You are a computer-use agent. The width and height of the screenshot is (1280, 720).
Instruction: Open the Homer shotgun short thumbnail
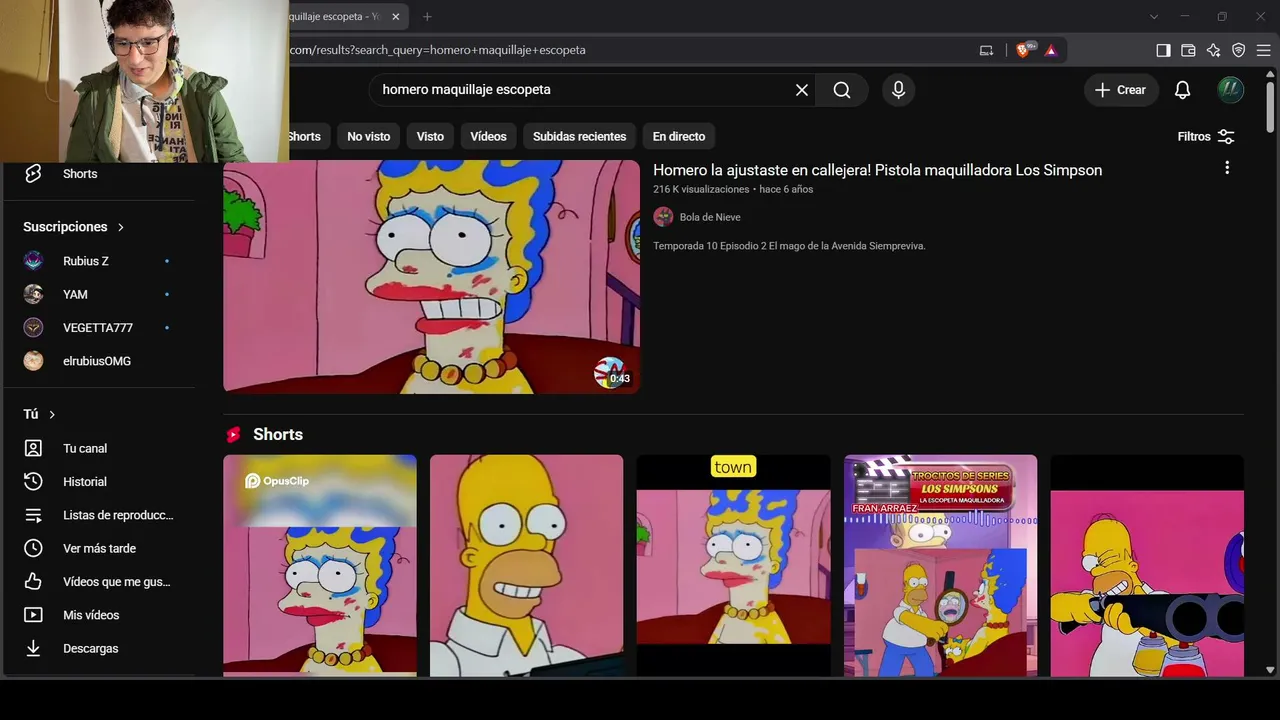(1147, 566)
